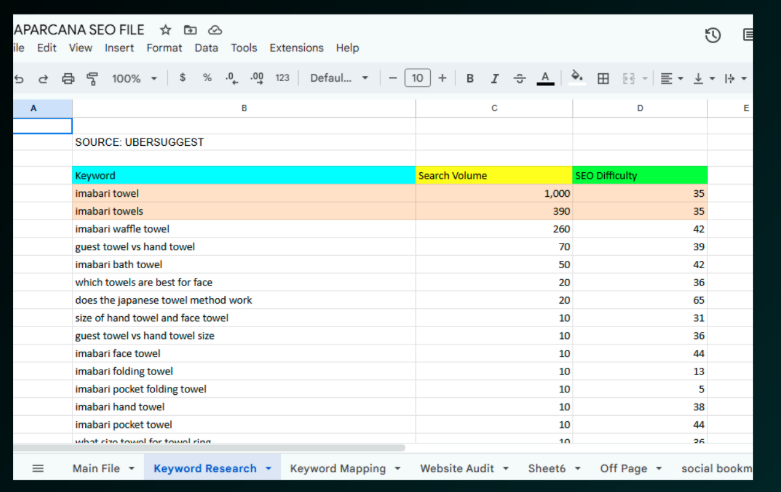
Task: Expand merge cells options arrow
Action: (645, 79)
